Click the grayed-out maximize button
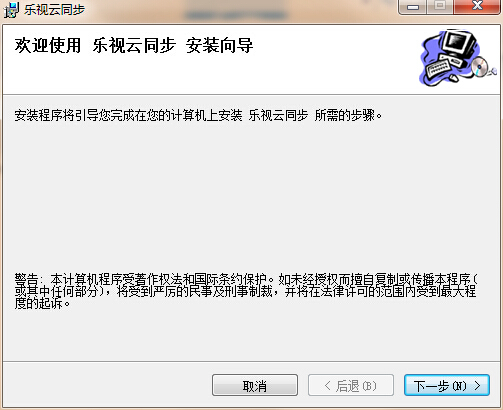503x410 pixels. pyautogui.click(x=440, y=7)
